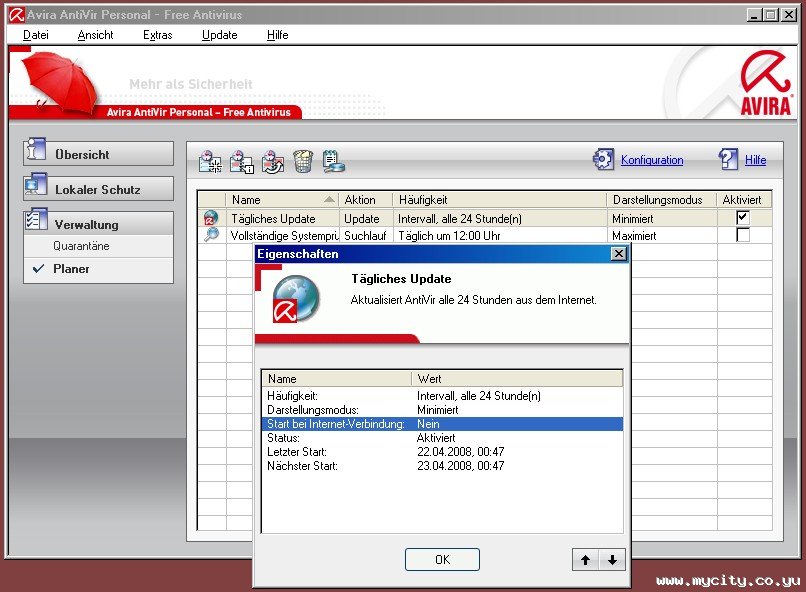Open the Update menu
Screen dimensions: 806x592
tap(219, 35)
